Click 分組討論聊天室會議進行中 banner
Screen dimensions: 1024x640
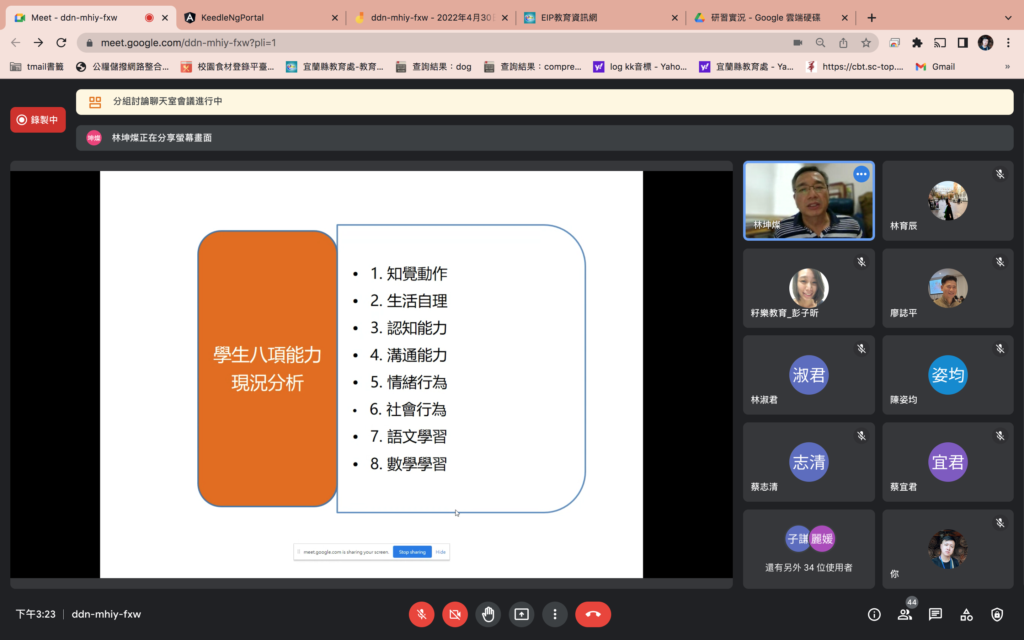[545, 102]
